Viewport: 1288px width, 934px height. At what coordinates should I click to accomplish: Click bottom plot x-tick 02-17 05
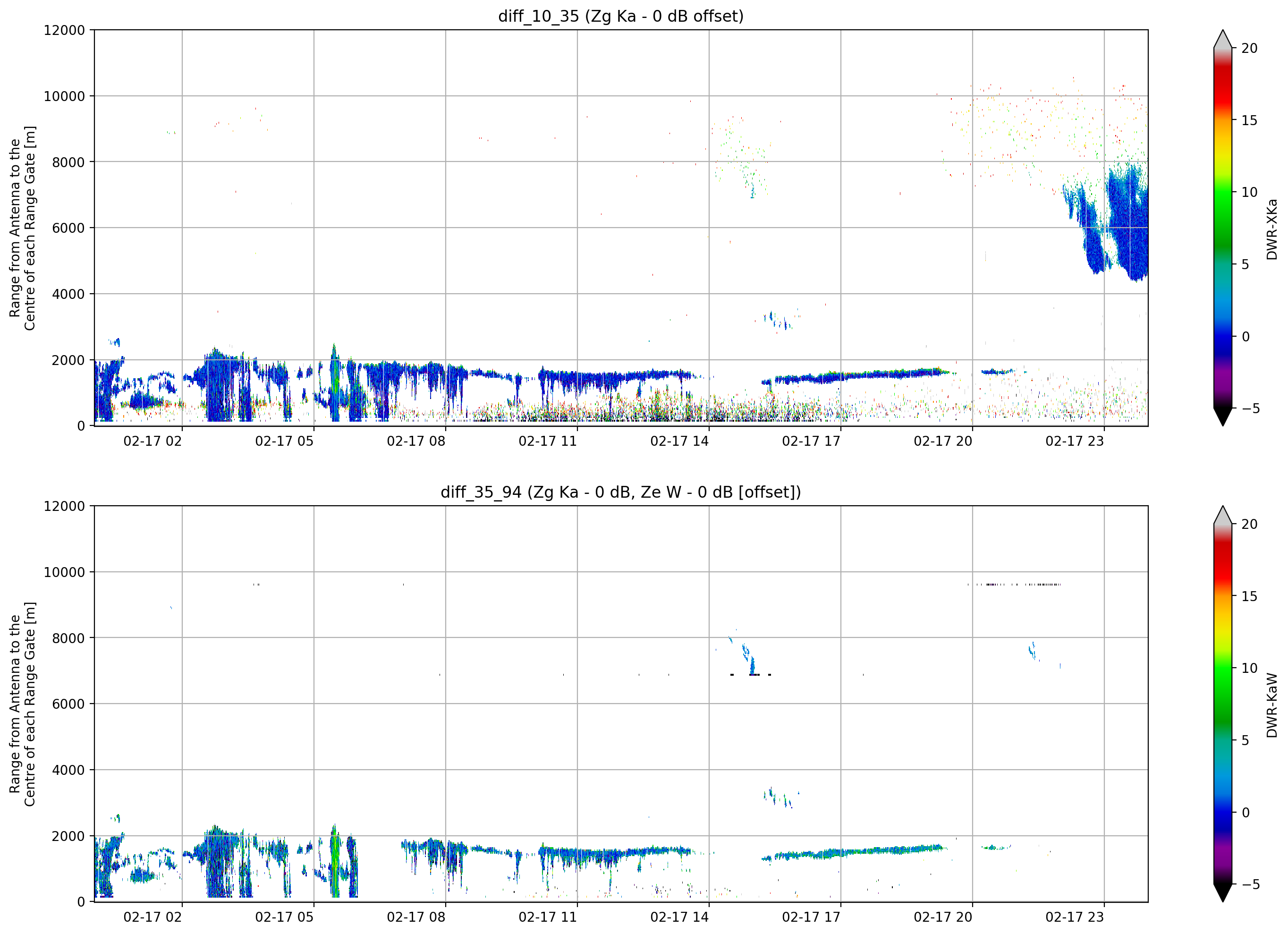(x=285, y=917)
